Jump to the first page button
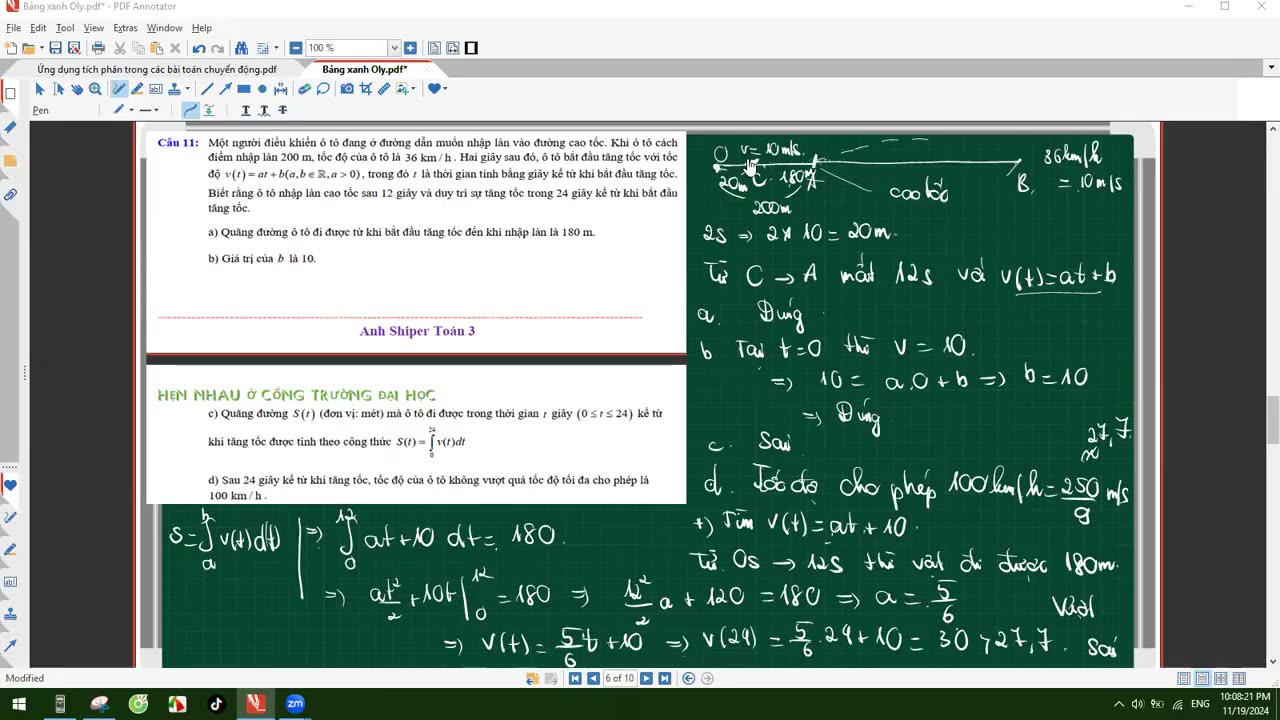Image resolution: width=1280 pixels, height=720 pixels. [575, 678]
